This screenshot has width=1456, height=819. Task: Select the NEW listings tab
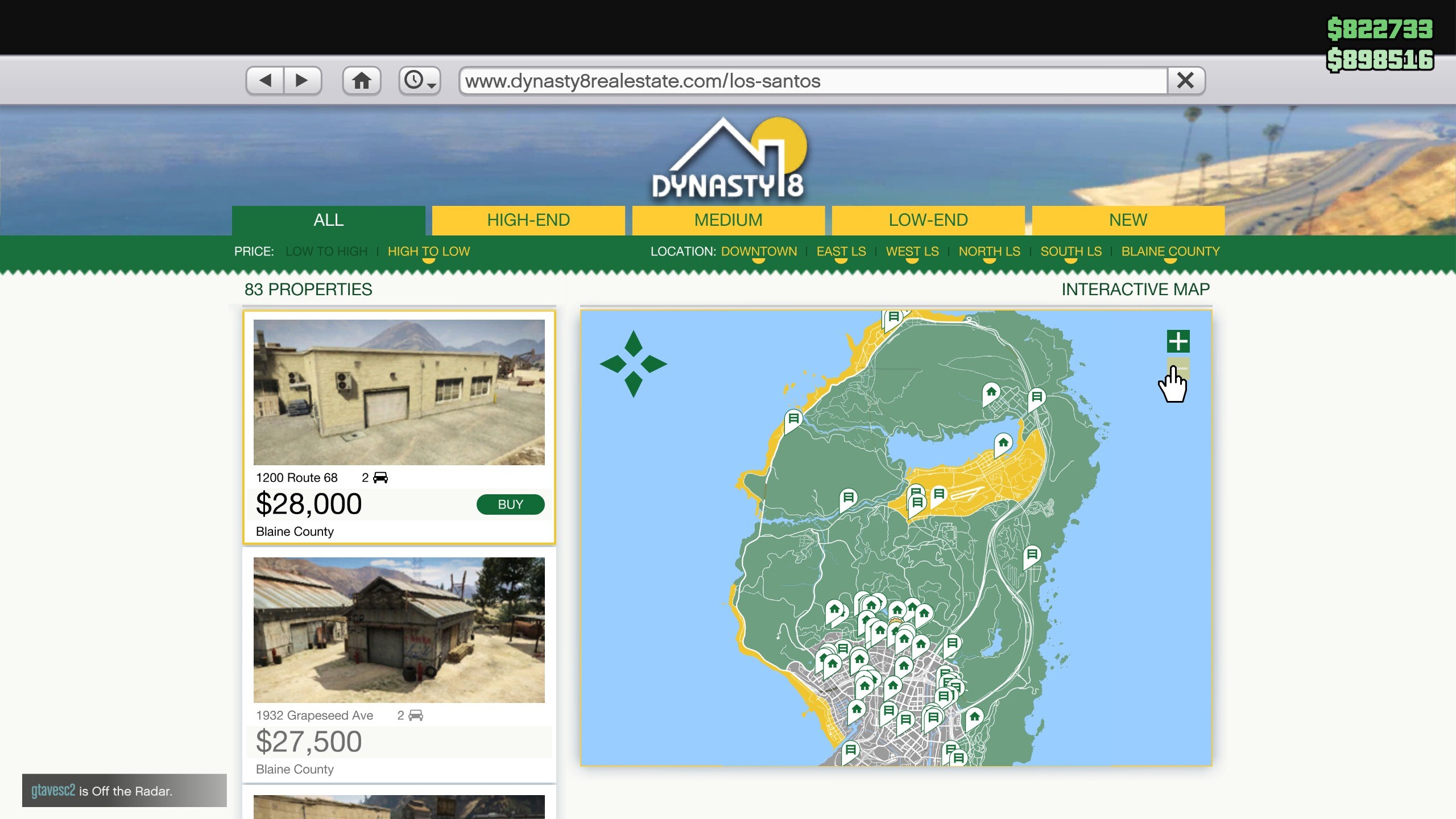click(1128, 220)
